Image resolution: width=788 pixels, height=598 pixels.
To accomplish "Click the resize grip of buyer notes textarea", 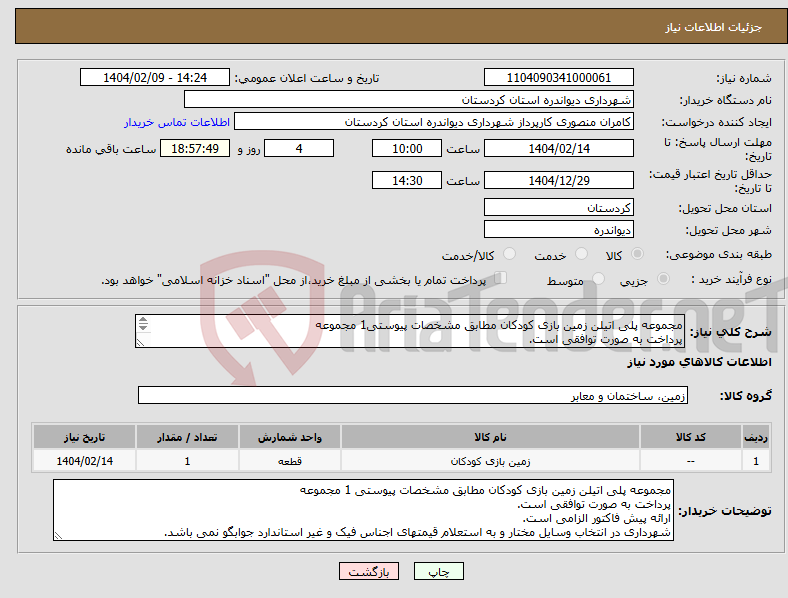I will 58,536.
